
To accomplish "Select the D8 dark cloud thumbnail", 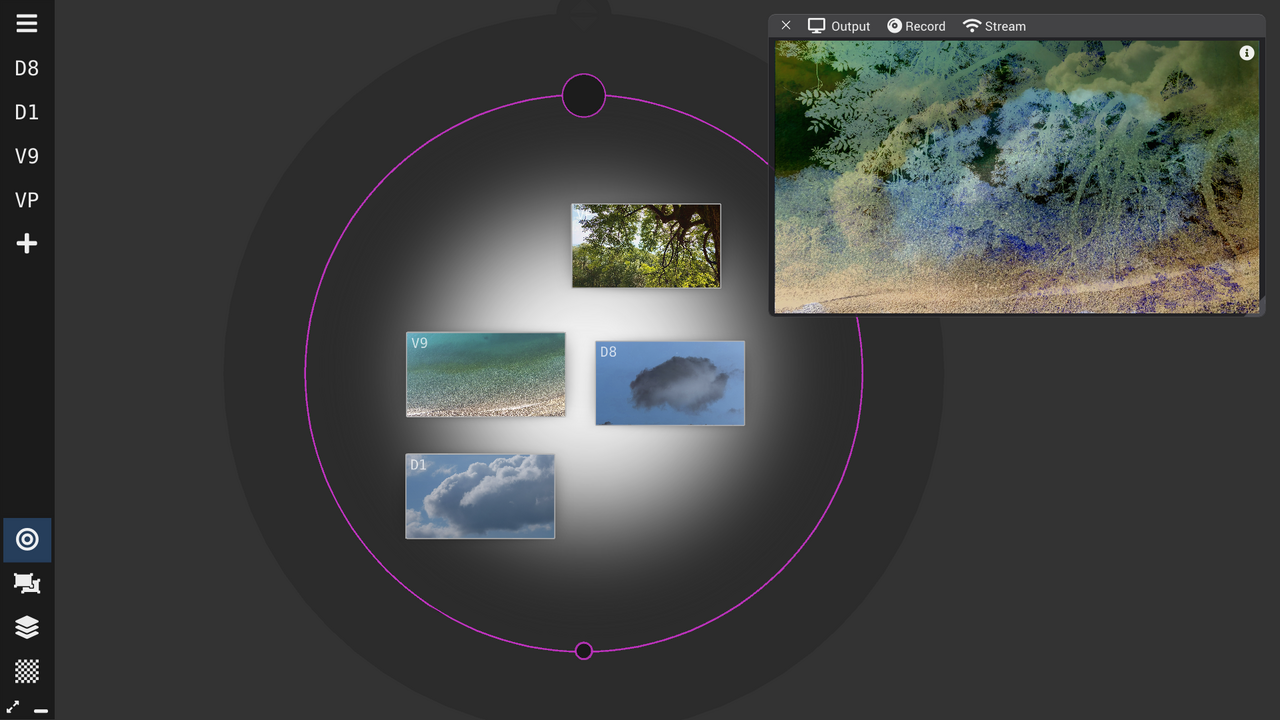I will pos(670,383).
